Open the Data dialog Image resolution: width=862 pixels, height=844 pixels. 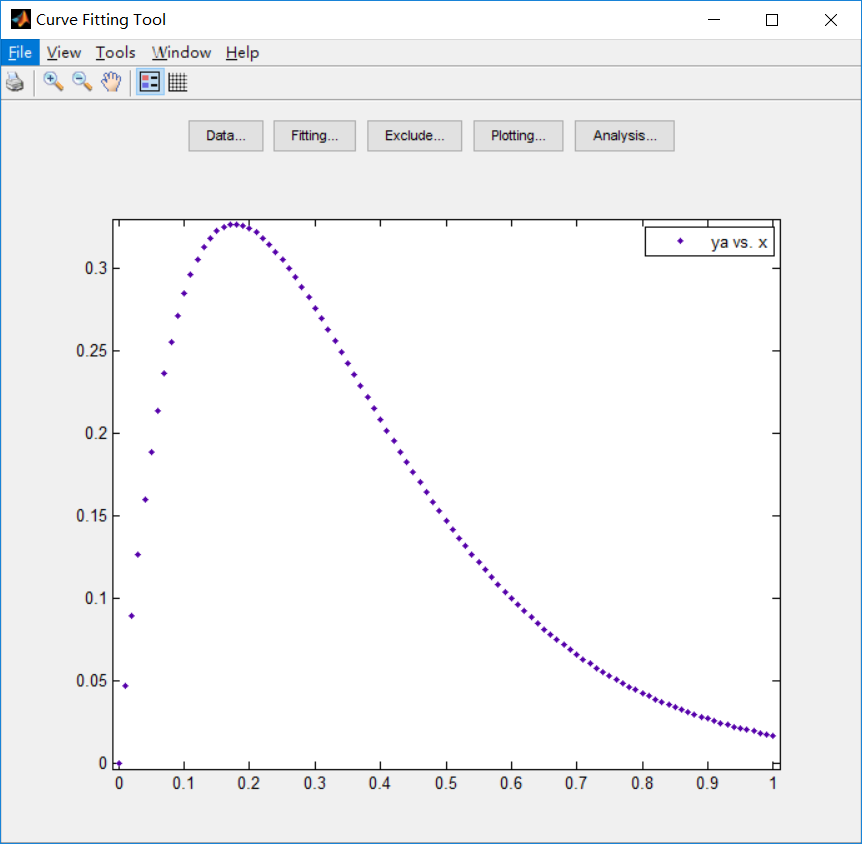pyautogui.click(x=225, y=135)
